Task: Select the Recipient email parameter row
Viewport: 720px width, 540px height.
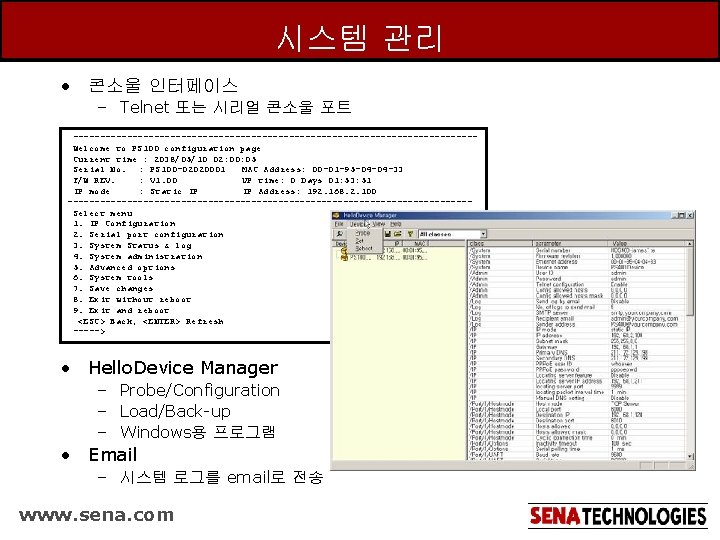Action: point(578,318)
